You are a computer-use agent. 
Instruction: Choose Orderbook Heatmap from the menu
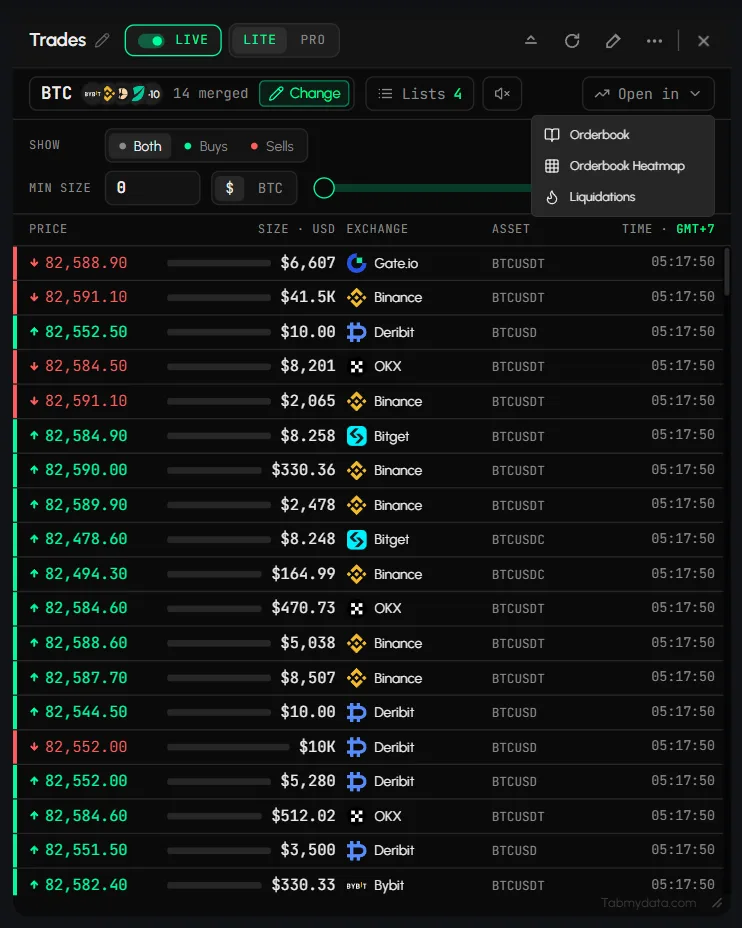622,166
